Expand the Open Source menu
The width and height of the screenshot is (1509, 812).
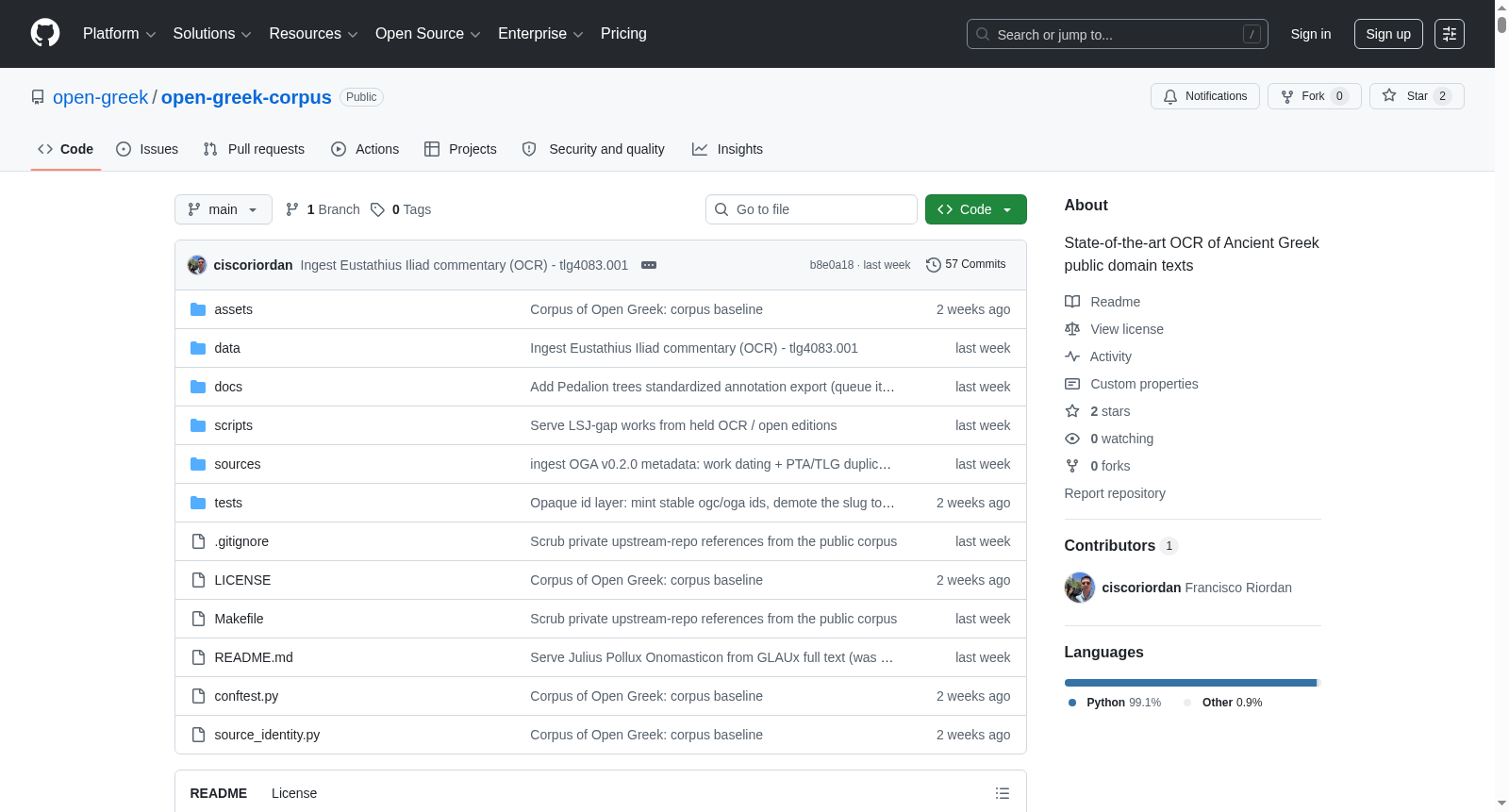428,34
